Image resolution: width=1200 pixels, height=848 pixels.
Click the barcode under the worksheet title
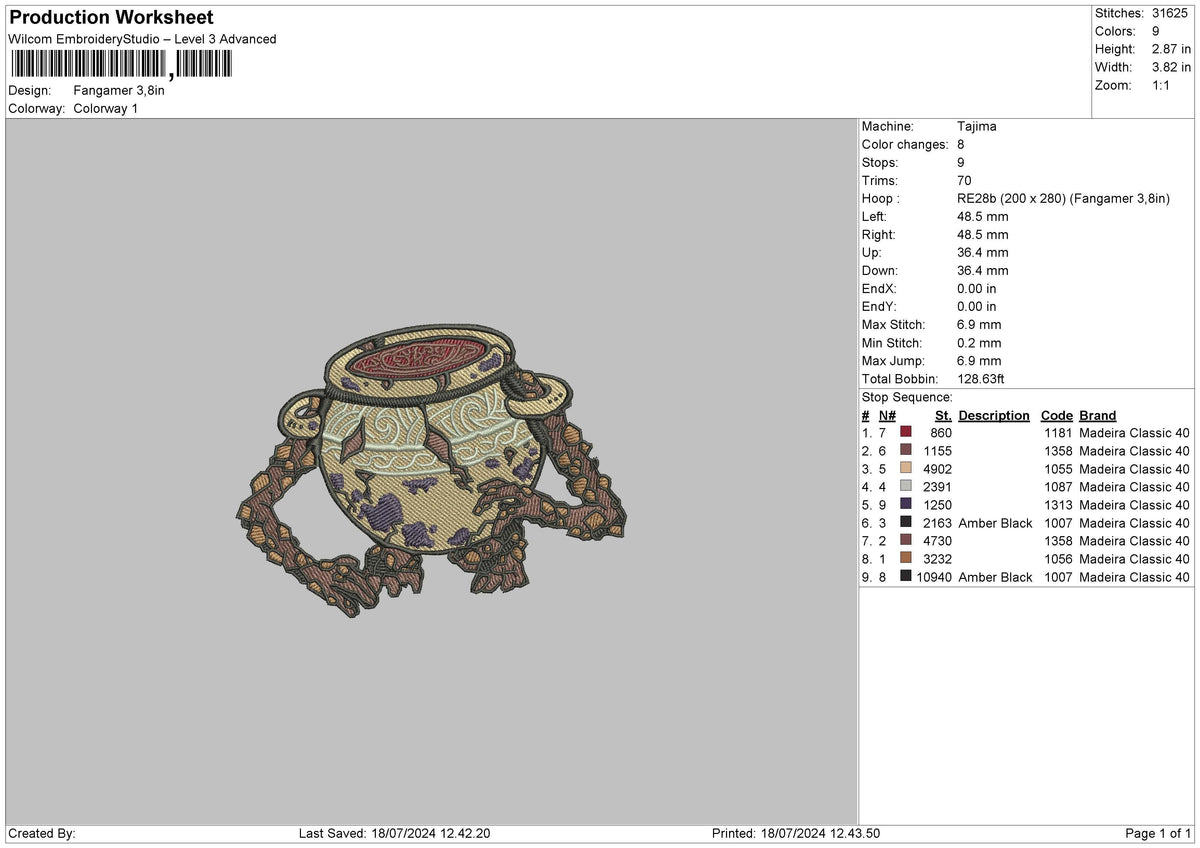tap(121, 65)
